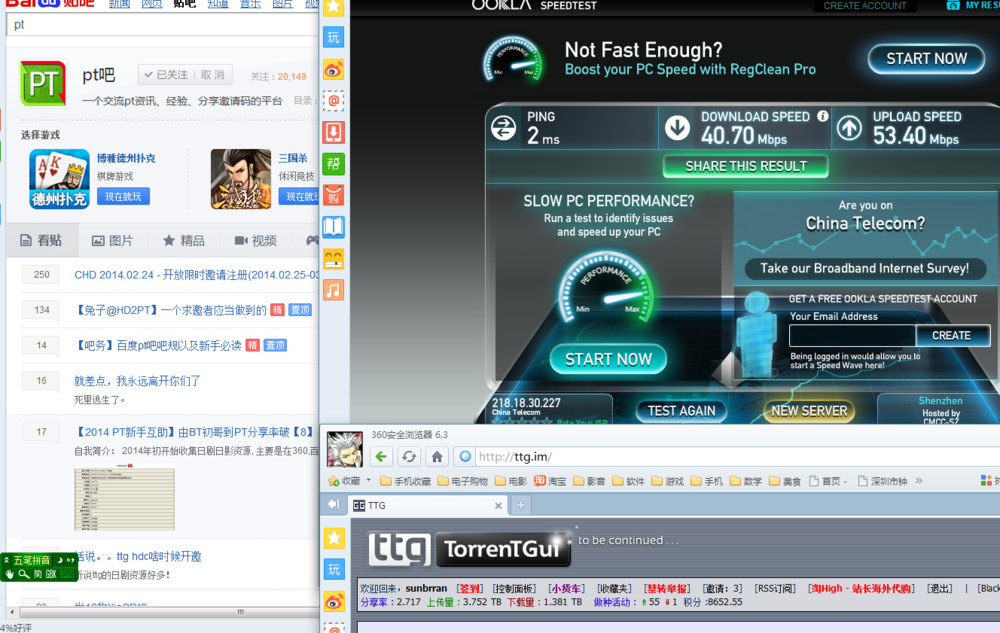Open the 电子购物 bookmark folder
Viewport: 1000px width, 633px height.
point(462,481)
